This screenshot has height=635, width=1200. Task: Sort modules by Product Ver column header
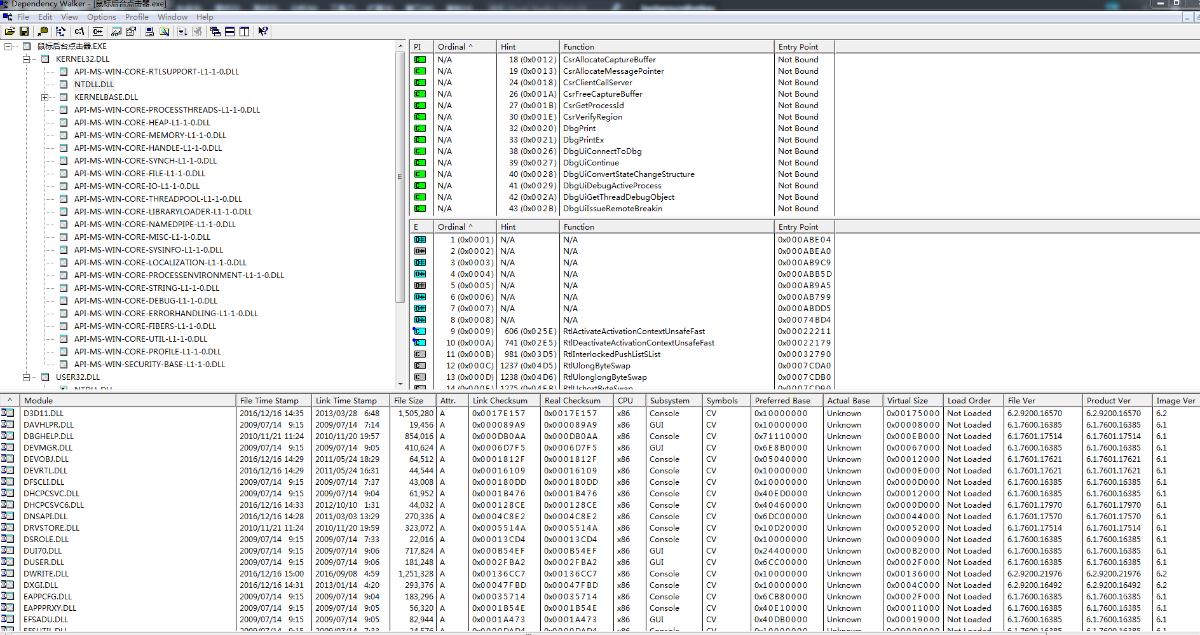tap(1117, 401)
